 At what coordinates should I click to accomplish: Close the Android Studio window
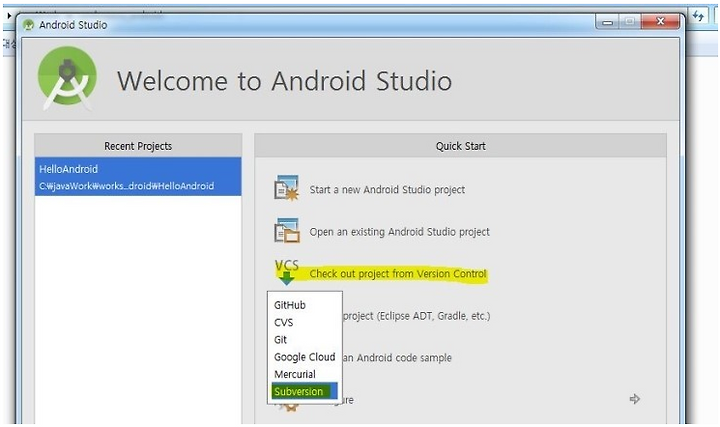[660, 21]
